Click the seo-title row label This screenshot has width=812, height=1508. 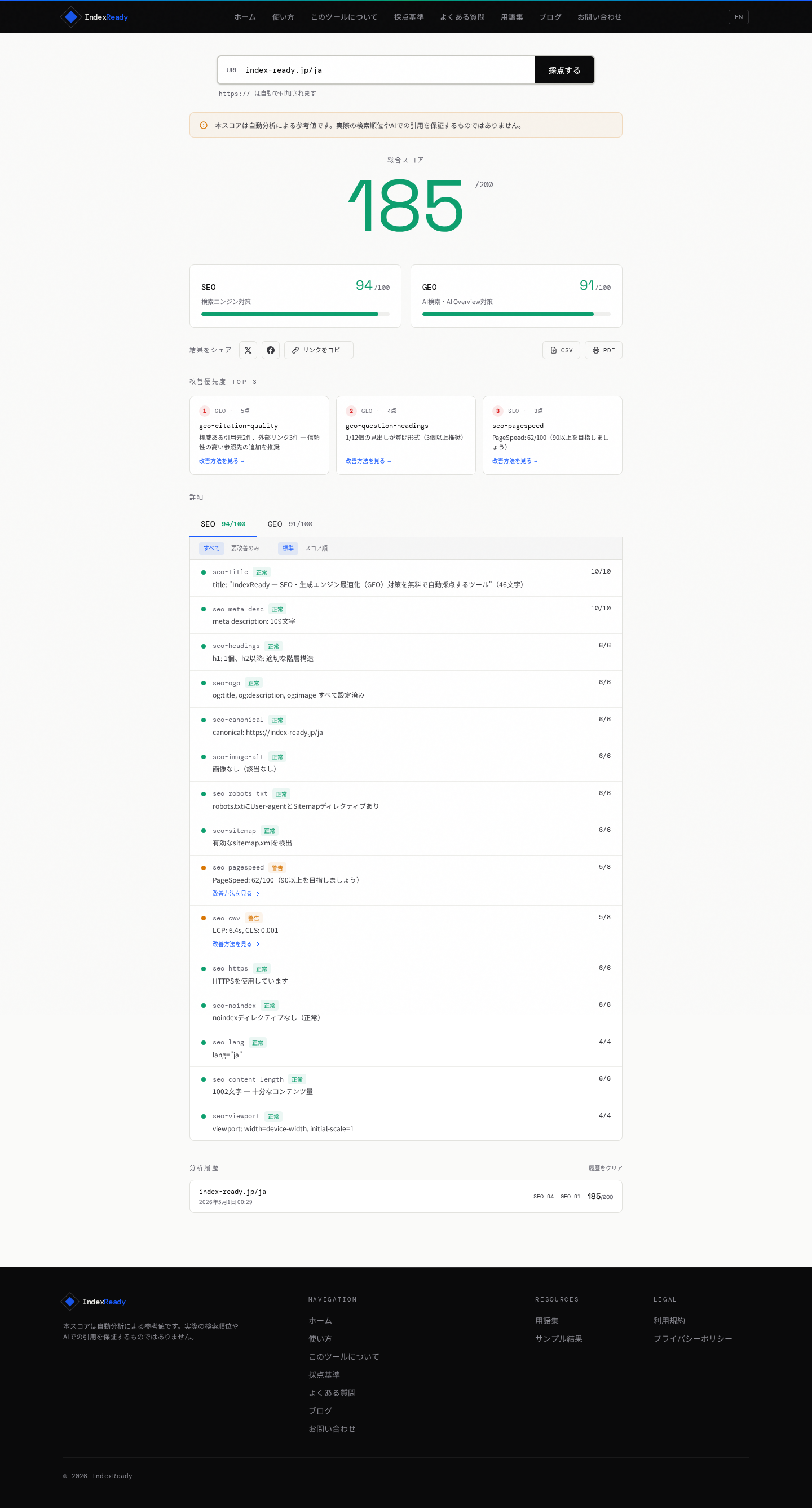[x=230, y=572]
